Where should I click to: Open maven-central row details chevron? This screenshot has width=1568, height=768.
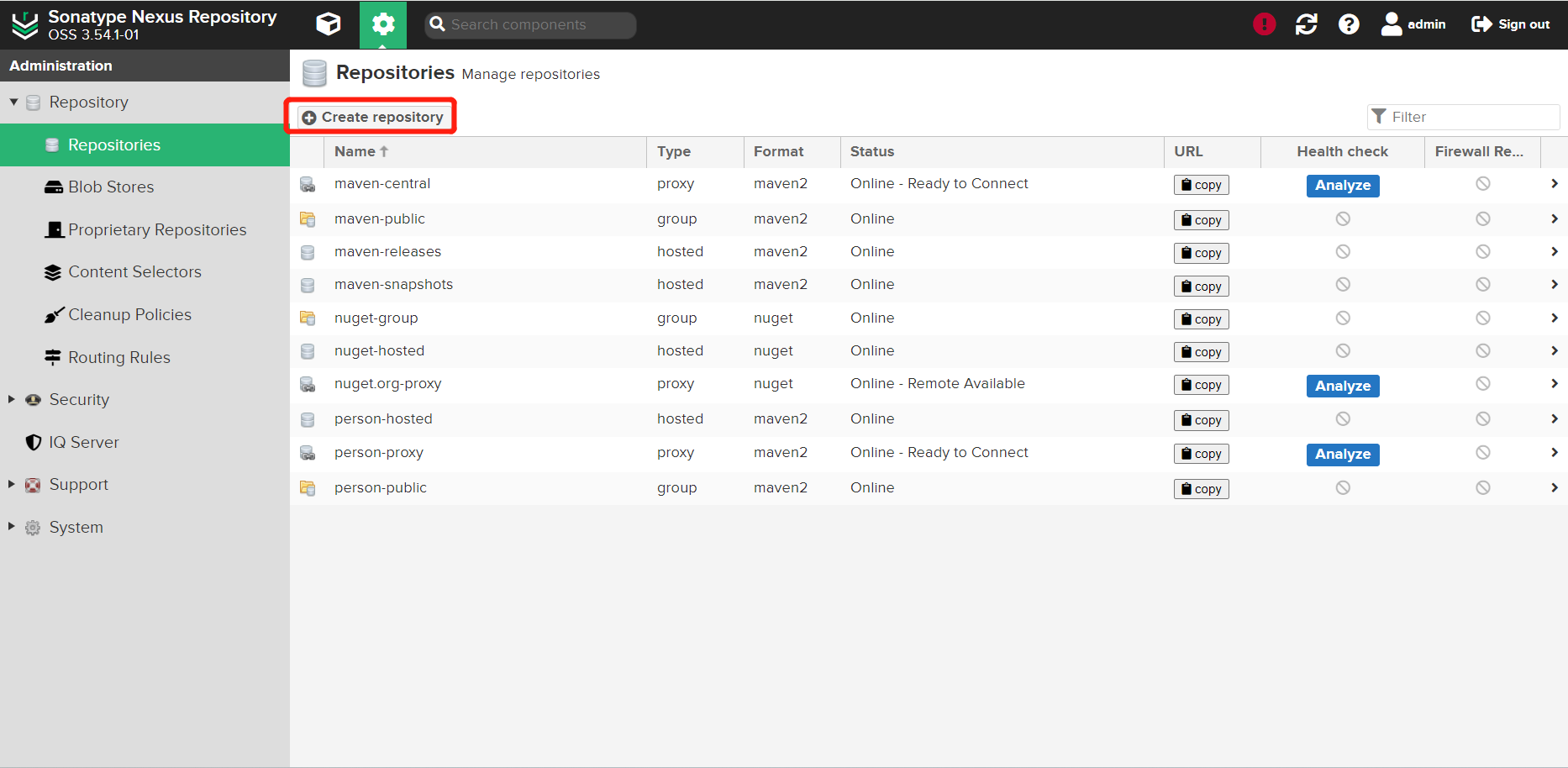[x=1555, y=183]
